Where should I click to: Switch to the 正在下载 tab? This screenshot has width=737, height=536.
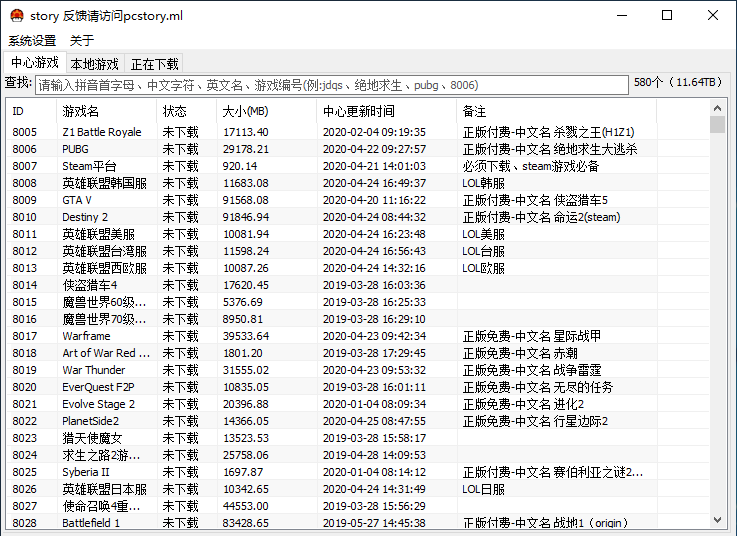pyautogui.click(x=154, y=63)
